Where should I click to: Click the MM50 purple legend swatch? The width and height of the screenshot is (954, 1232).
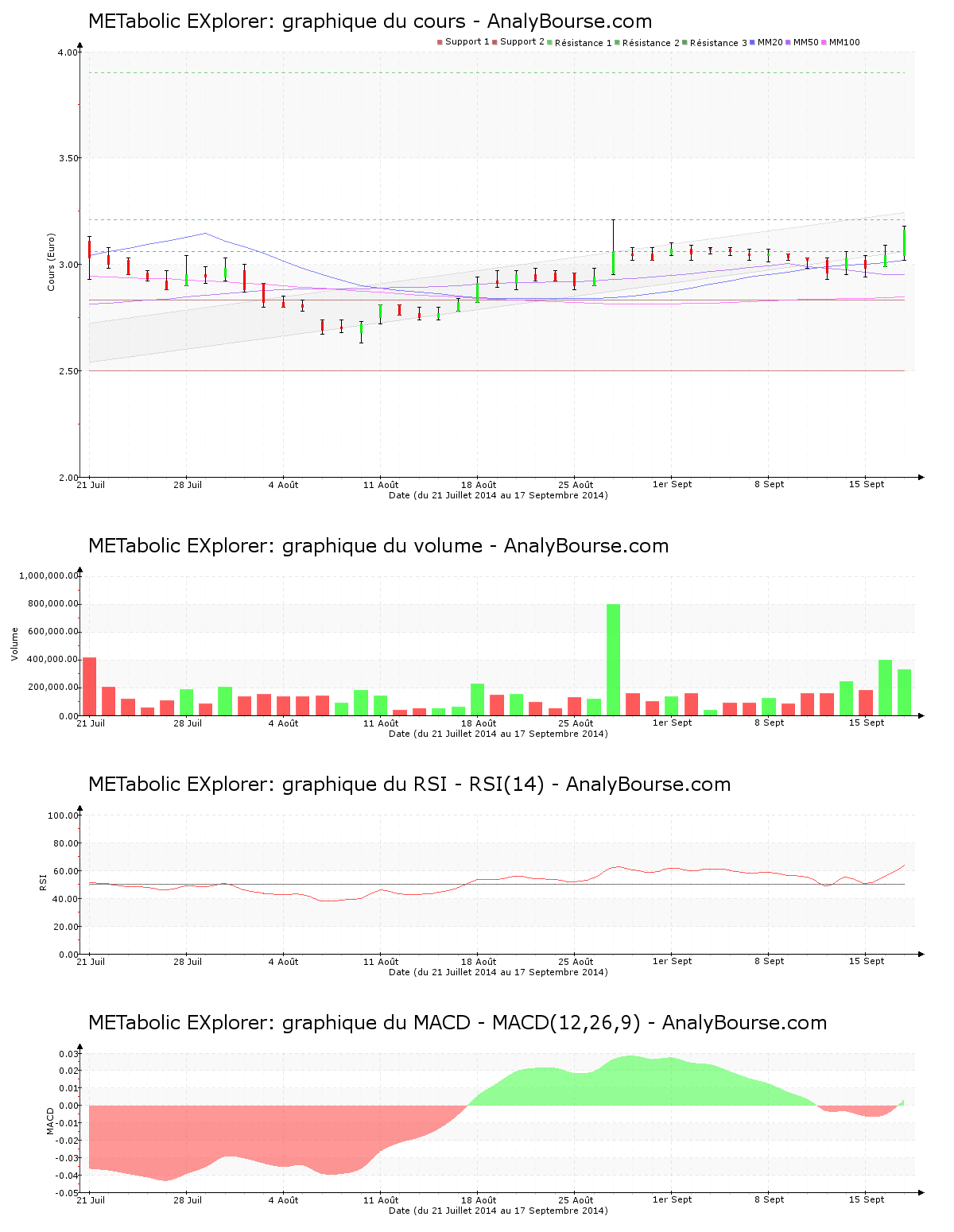[788, 42]
